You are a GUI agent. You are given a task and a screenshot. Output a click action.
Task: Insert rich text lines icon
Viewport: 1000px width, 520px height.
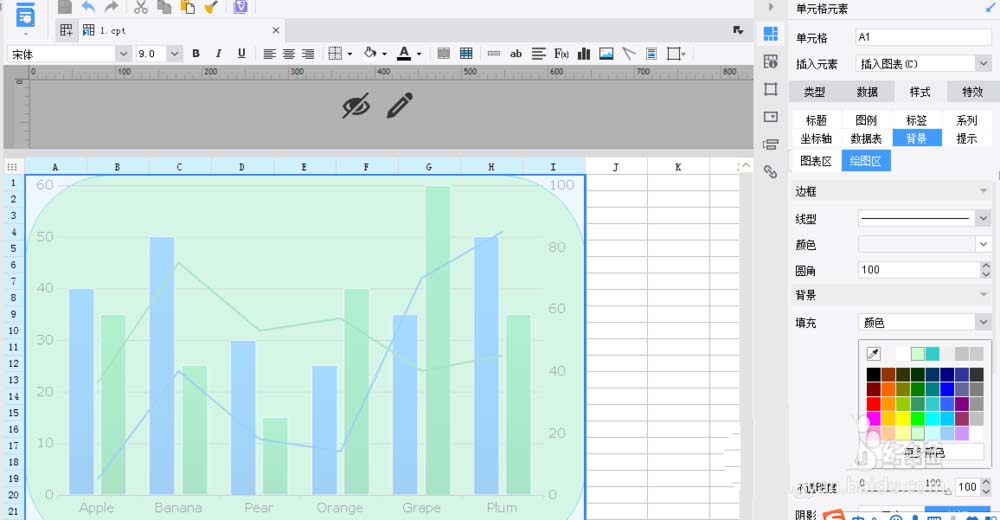pyautogui.click(x=538, y=54)
